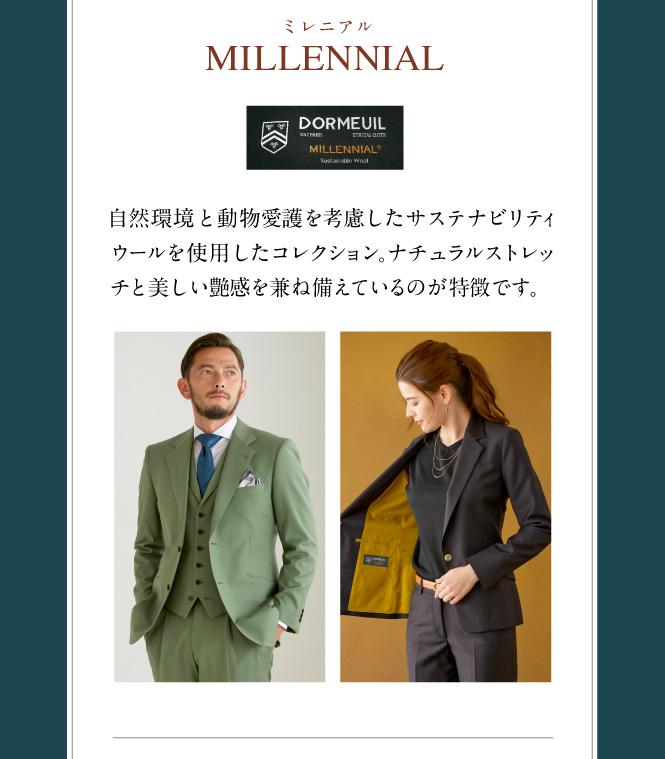
Task: Click the gold layered necklace
Action: pyautogui.click(x=444, y=456)
